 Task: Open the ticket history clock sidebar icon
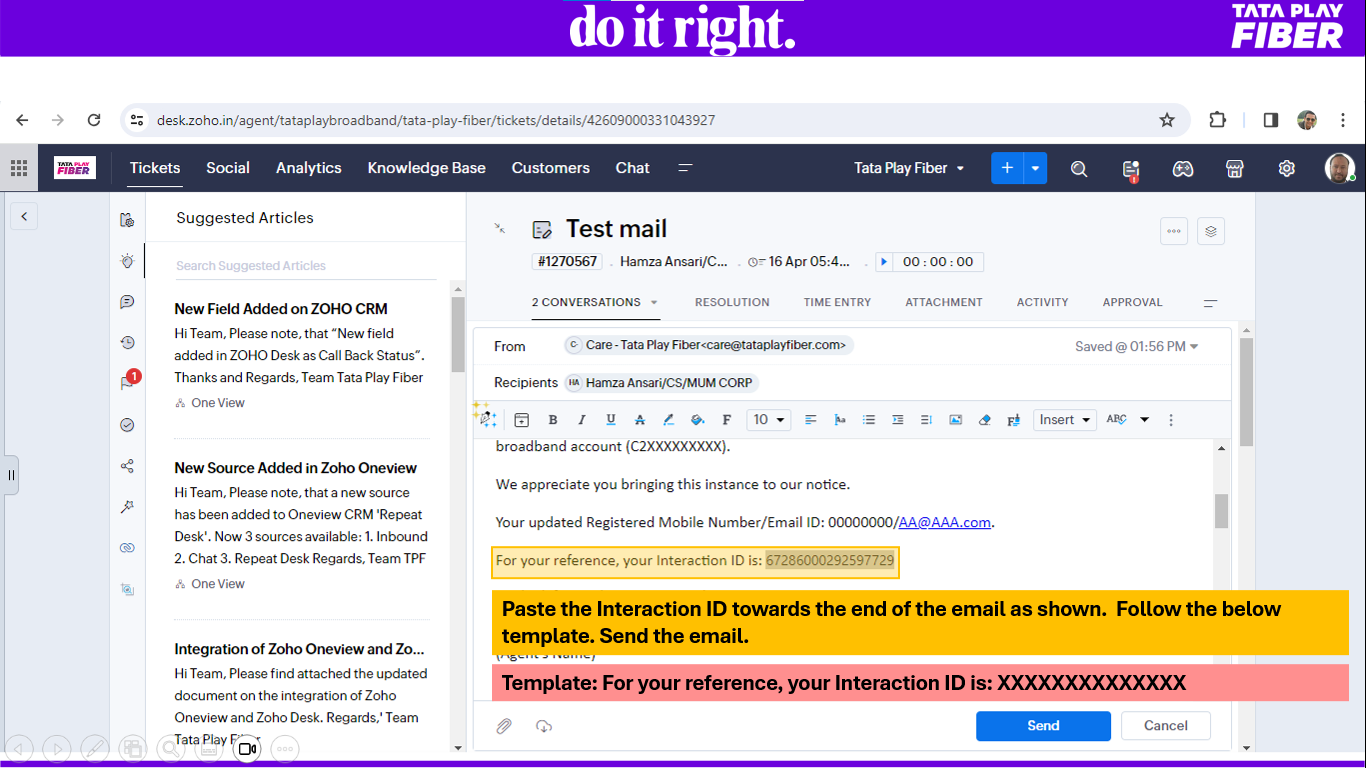pos(127,342)
